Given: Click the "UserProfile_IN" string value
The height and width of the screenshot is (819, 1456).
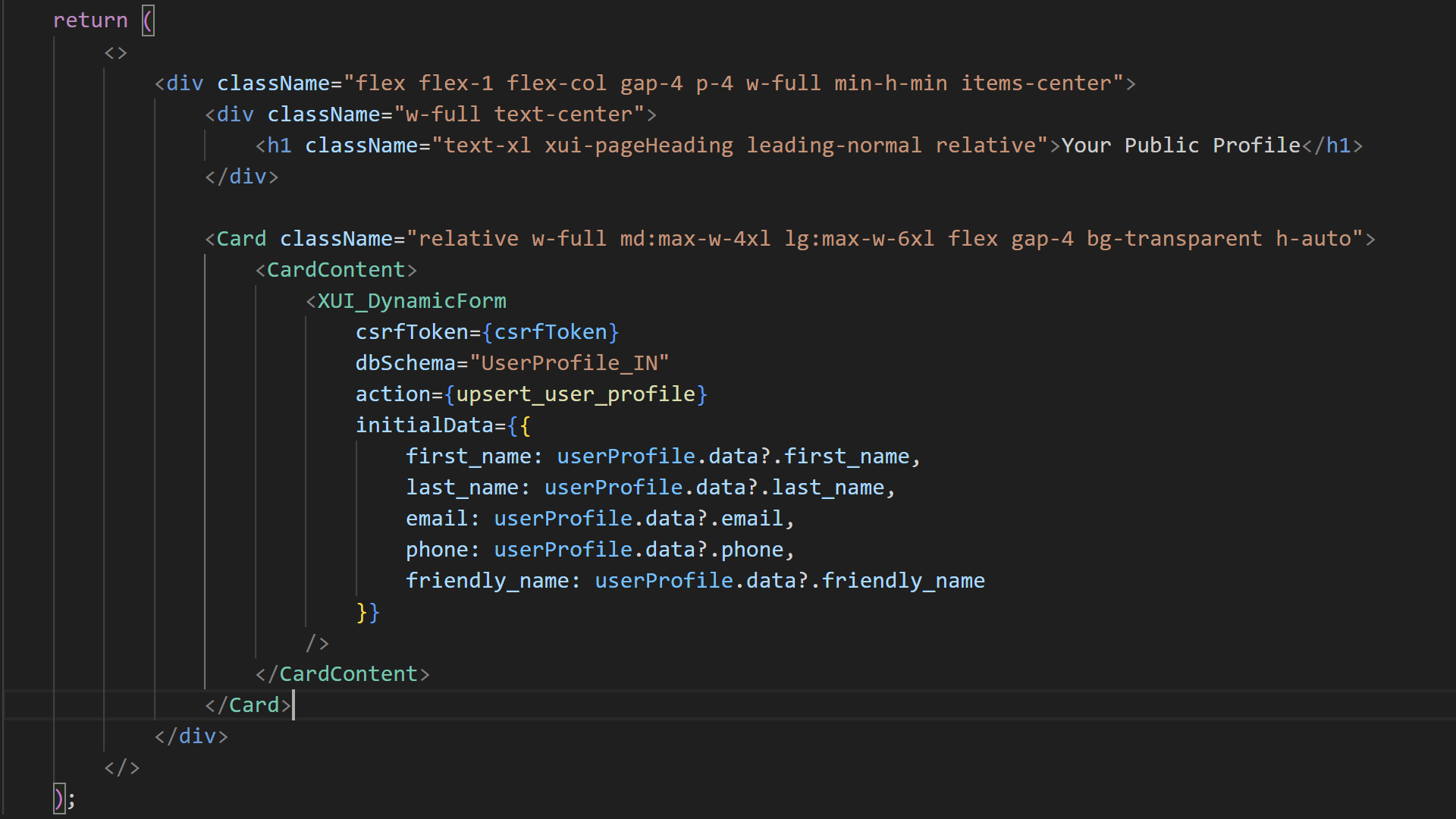Looking at the screenshot, I should tap(570, 363).
